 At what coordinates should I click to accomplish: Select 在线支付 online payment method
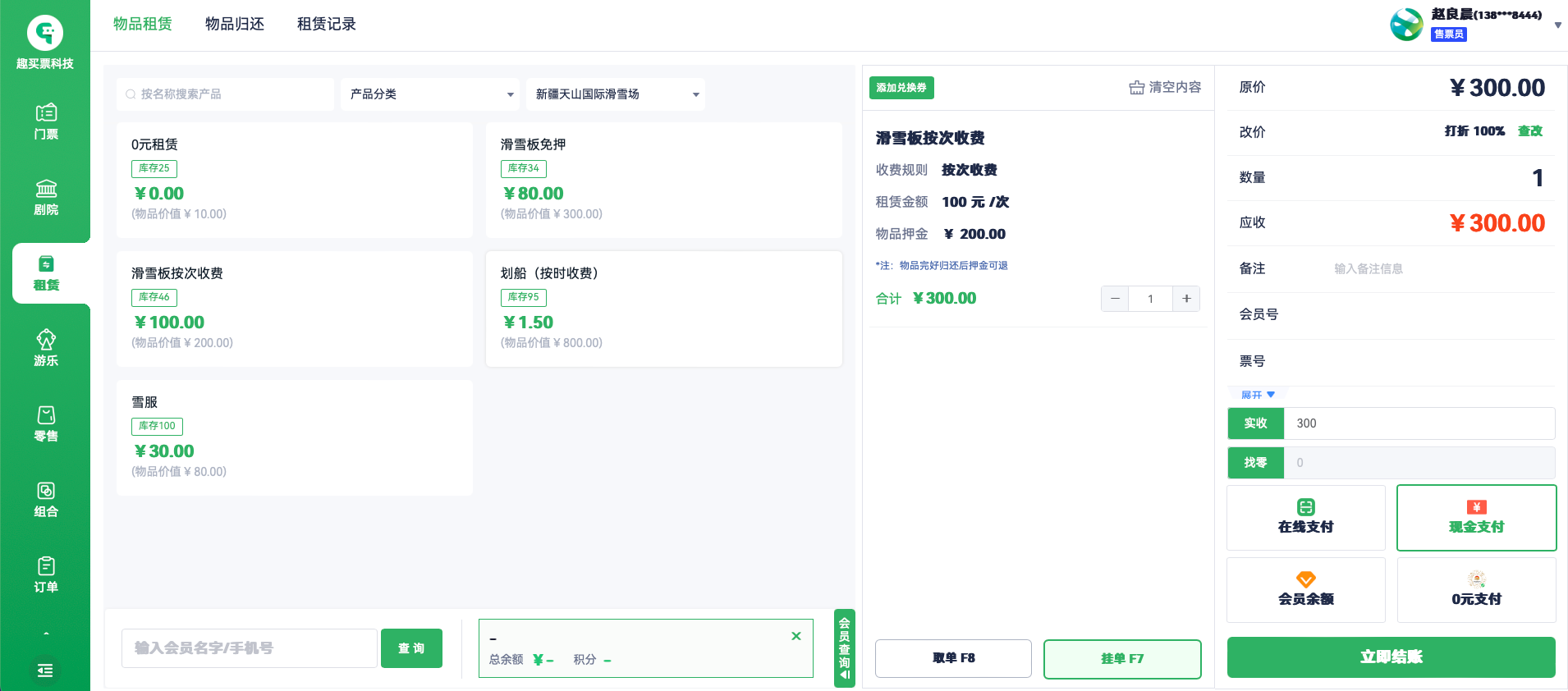click(x=1305, y=517)
